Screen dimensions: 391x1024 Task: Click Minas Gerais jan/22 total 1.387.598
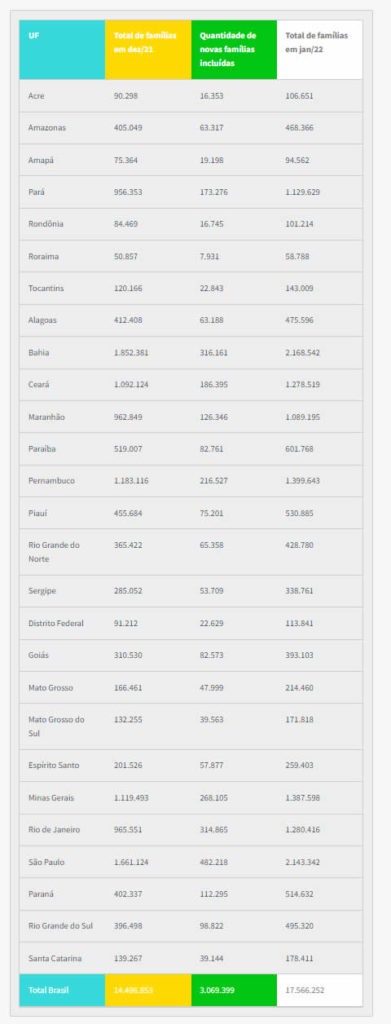[x=303, y=798]
